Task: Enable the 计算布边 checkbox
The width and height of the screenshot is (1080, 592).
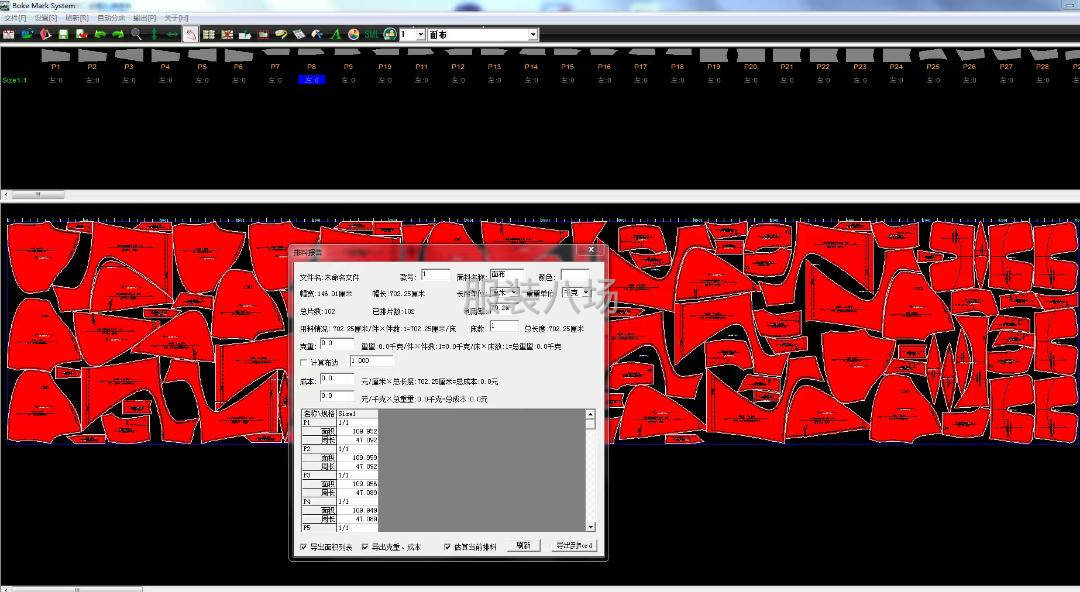Action: pyautogui.click(x=305, y=361)
